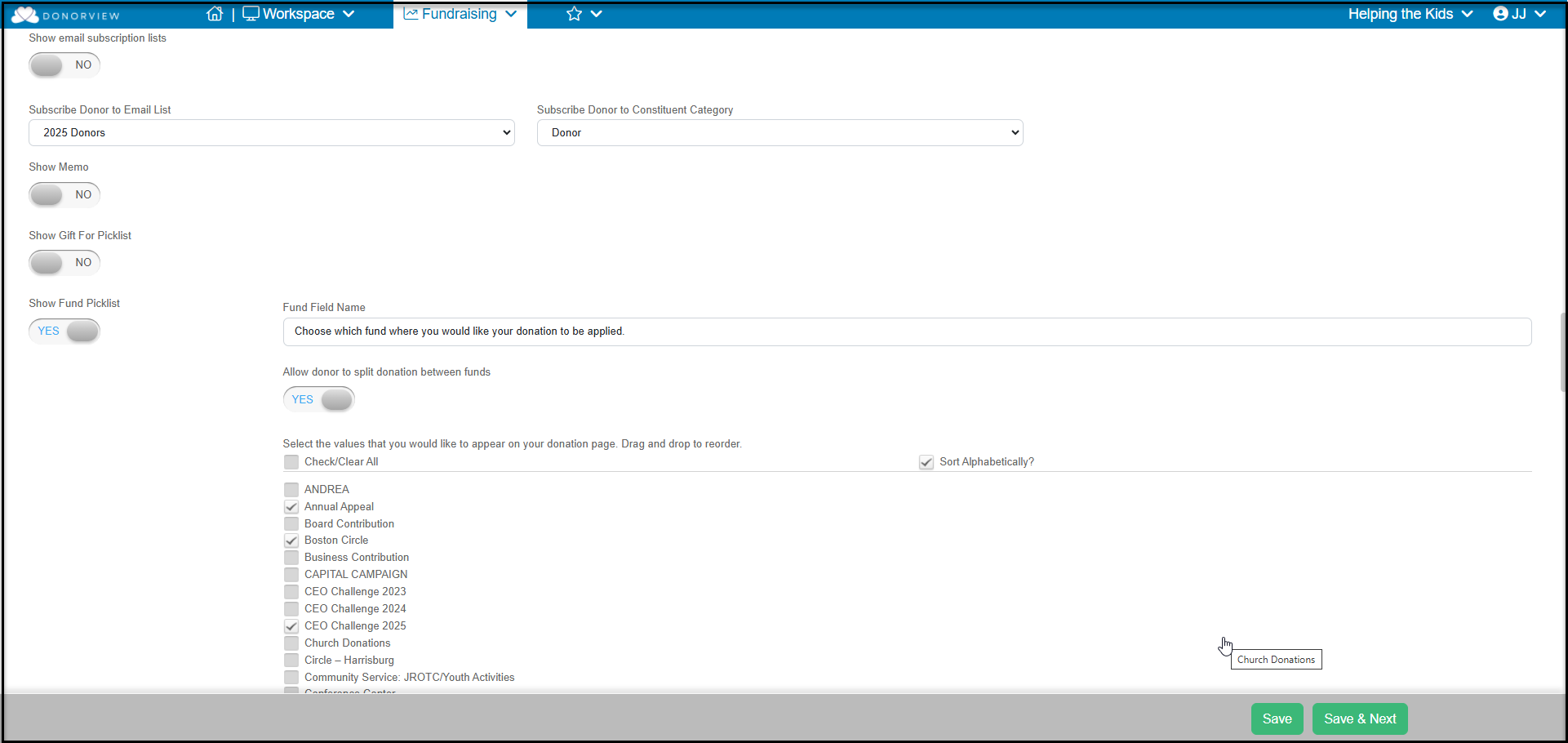Uncheck the Boston Circle checkbox

pyautogui.click(x=291, y=541)
